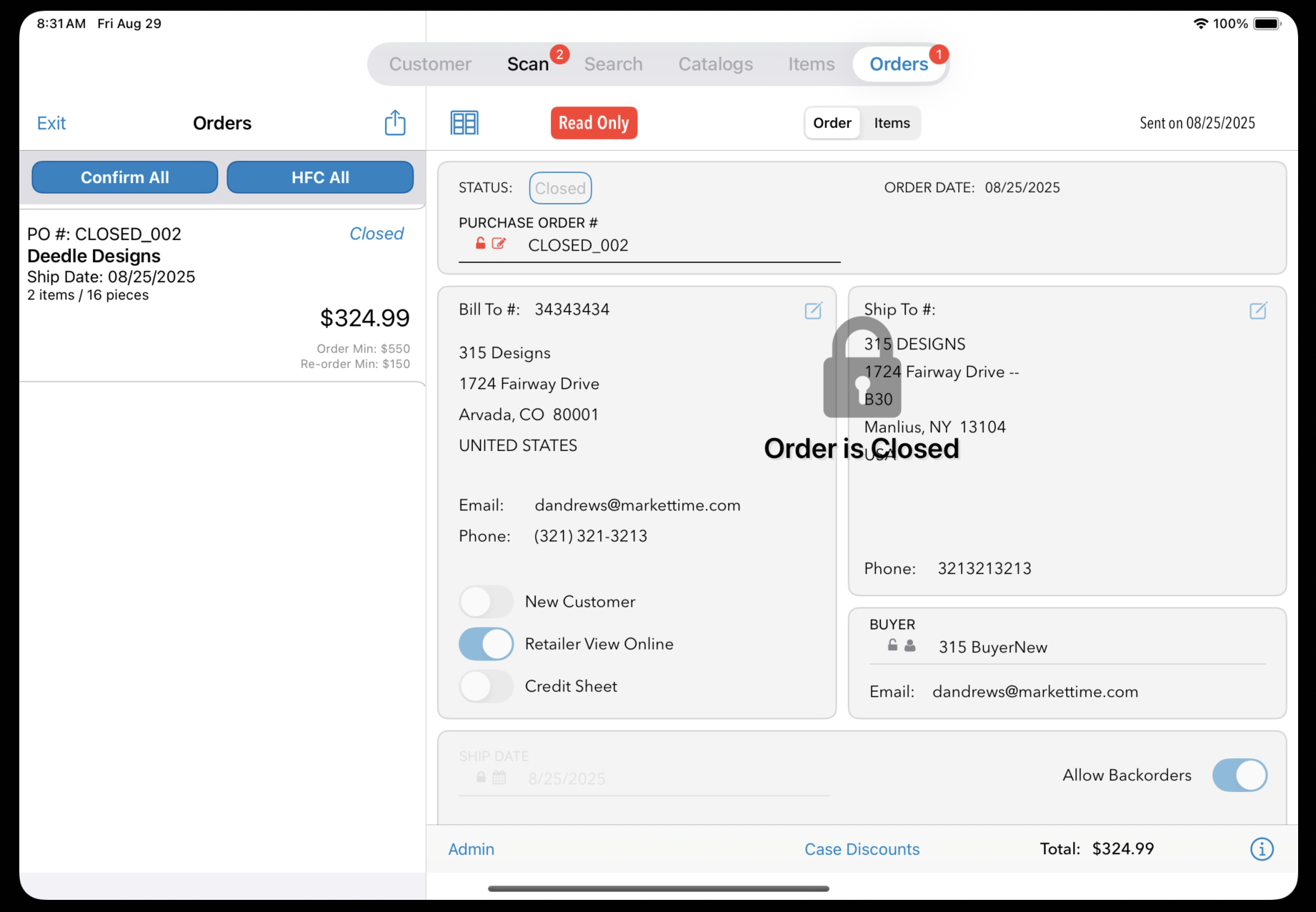The width and height of the screenshot is (1316, 912).
Task: Switch to the Customer tab
Action: [430, 64]
